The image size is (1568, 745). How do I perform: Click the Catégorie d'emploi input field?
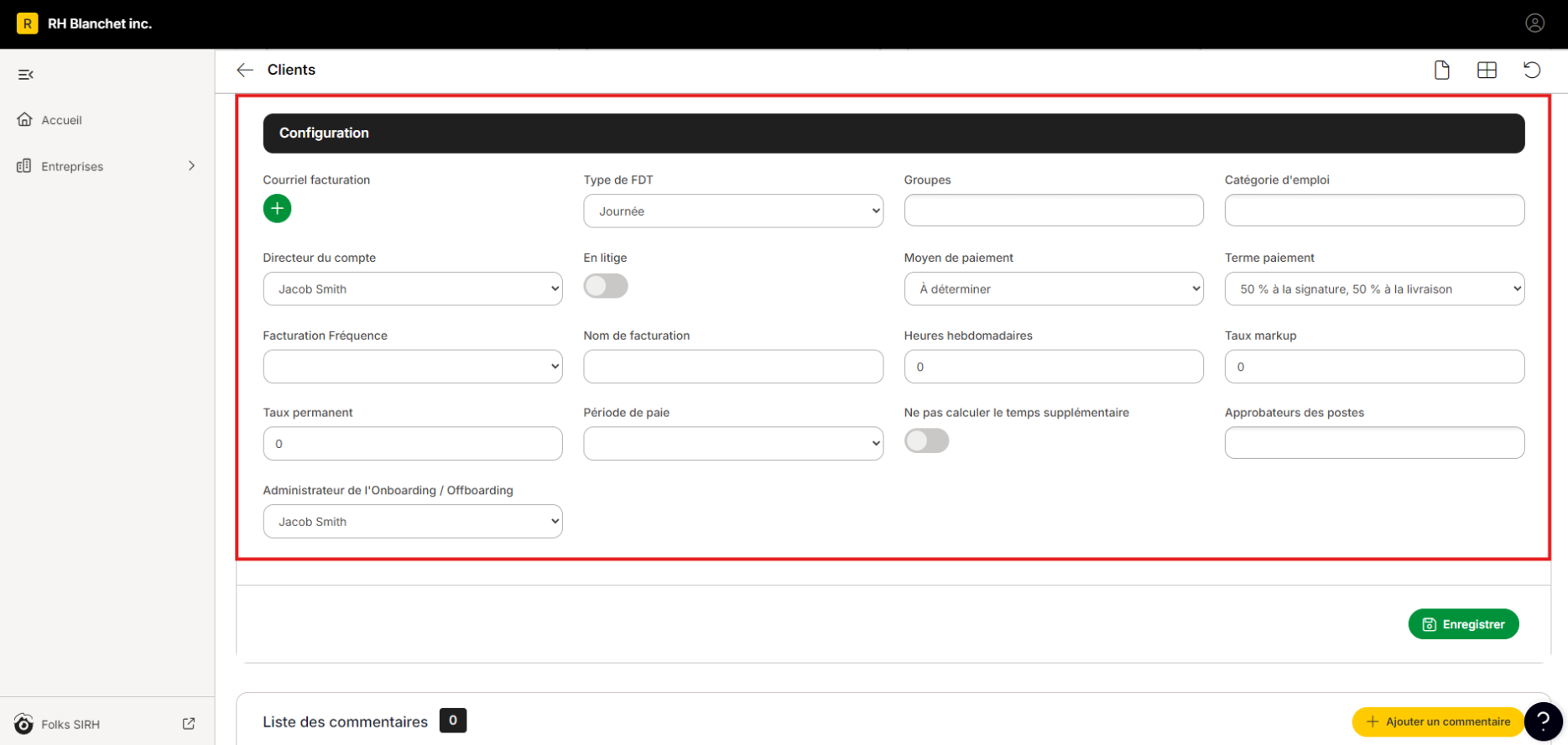1374,210
